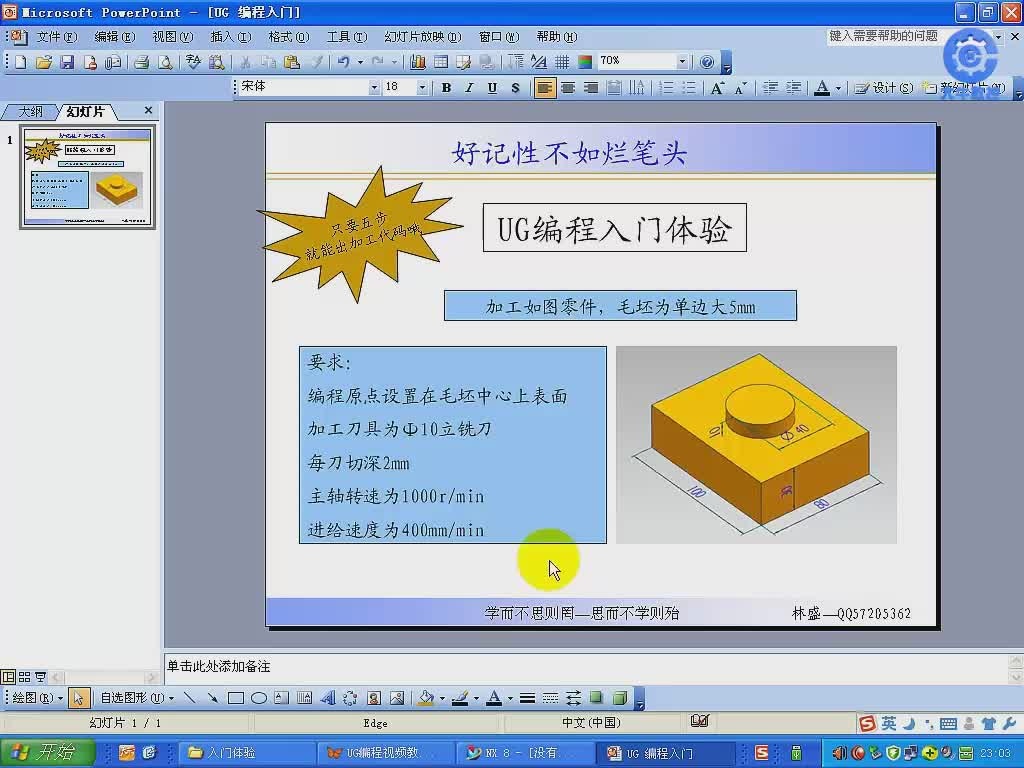Switch to the 幻灯片 slides tab
This screenshot has height=768, width=1024.
click(x=86, y=112)
